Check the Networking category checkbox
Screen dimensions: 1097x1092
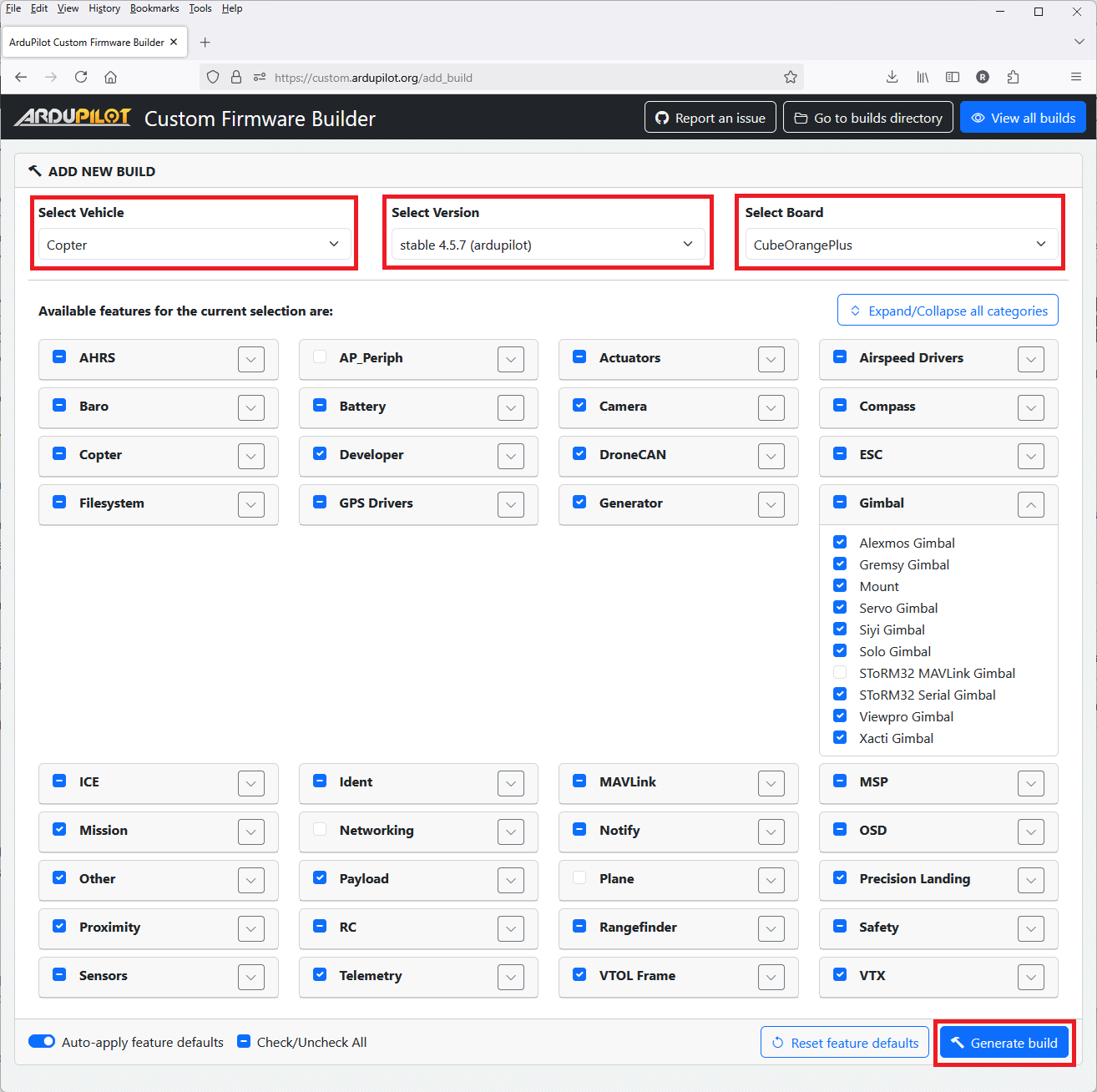(x=320, y=830)
